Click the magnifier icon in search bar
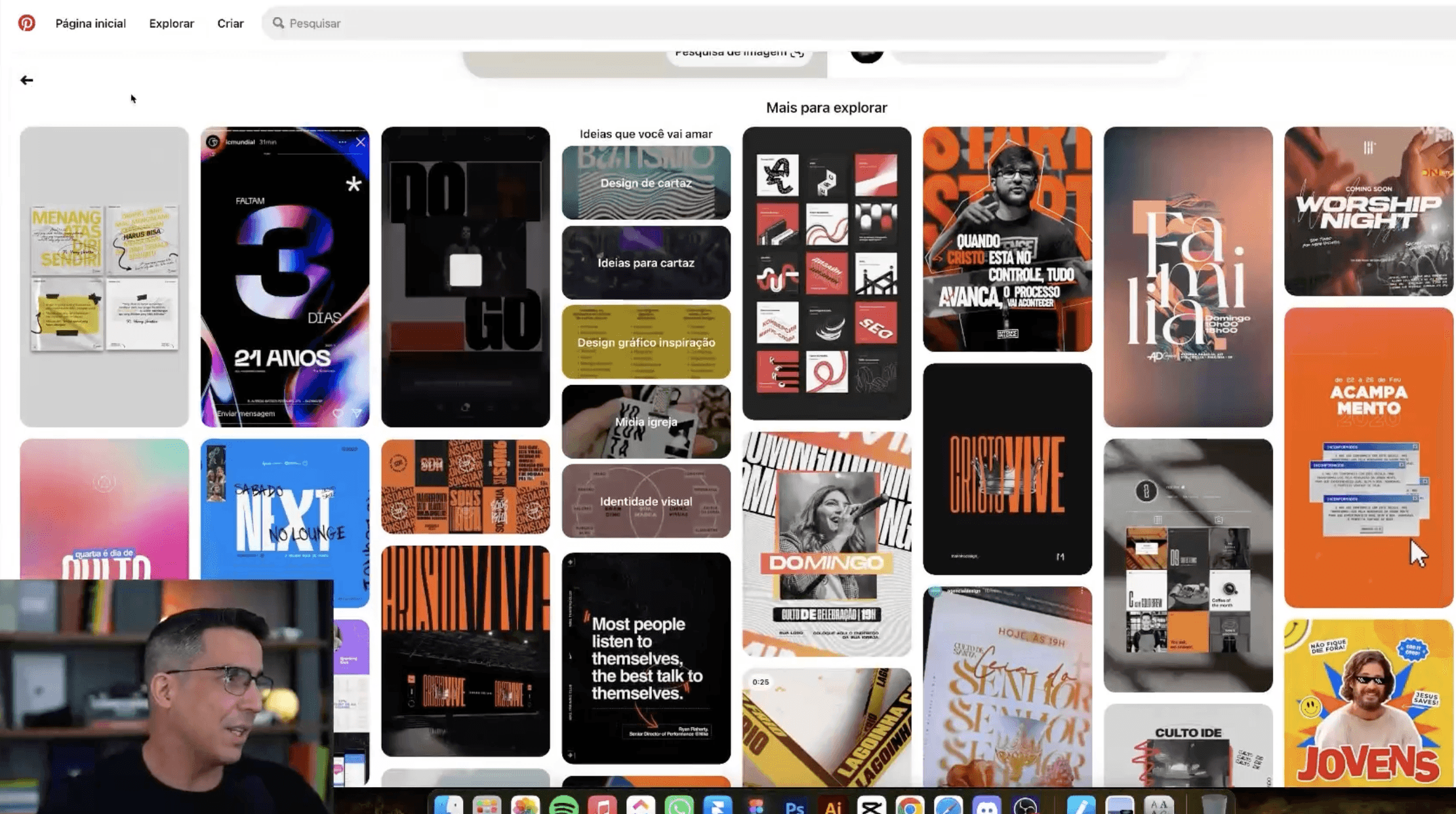This screenshot has width=1456, height=814. tap(278, 23)
